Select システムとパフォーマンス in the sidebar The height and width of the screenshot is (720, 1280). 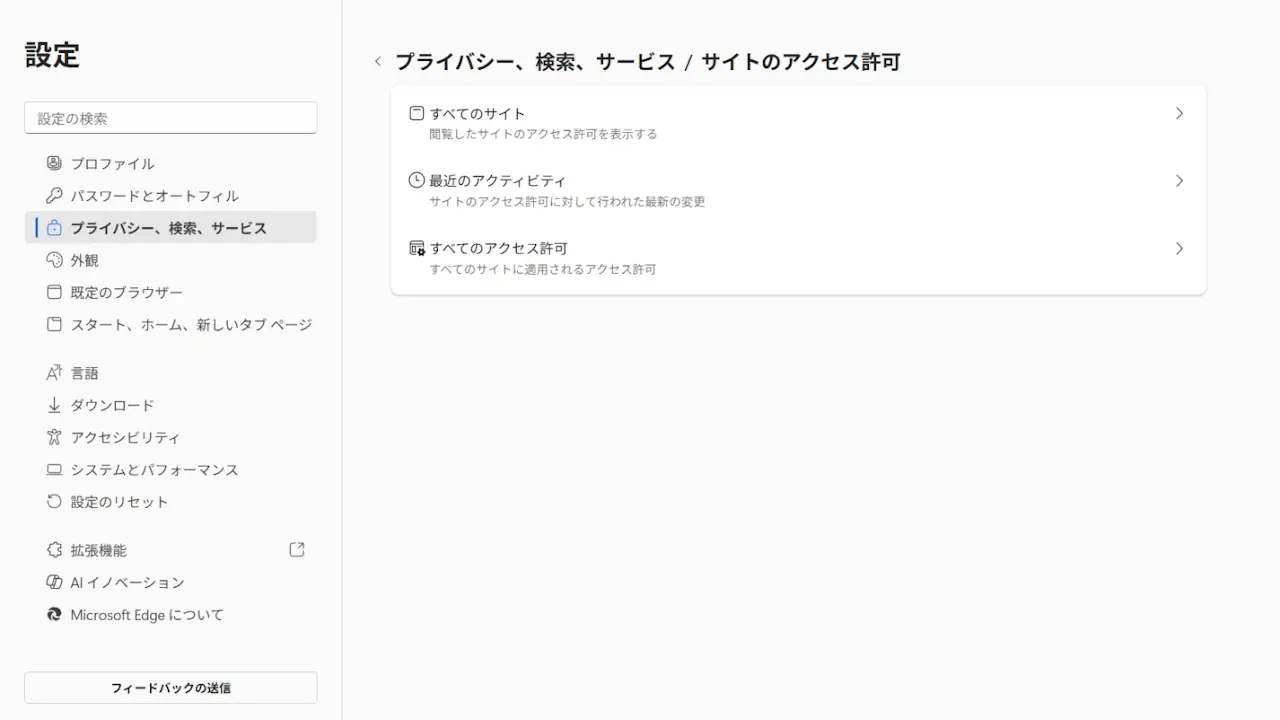154,470
